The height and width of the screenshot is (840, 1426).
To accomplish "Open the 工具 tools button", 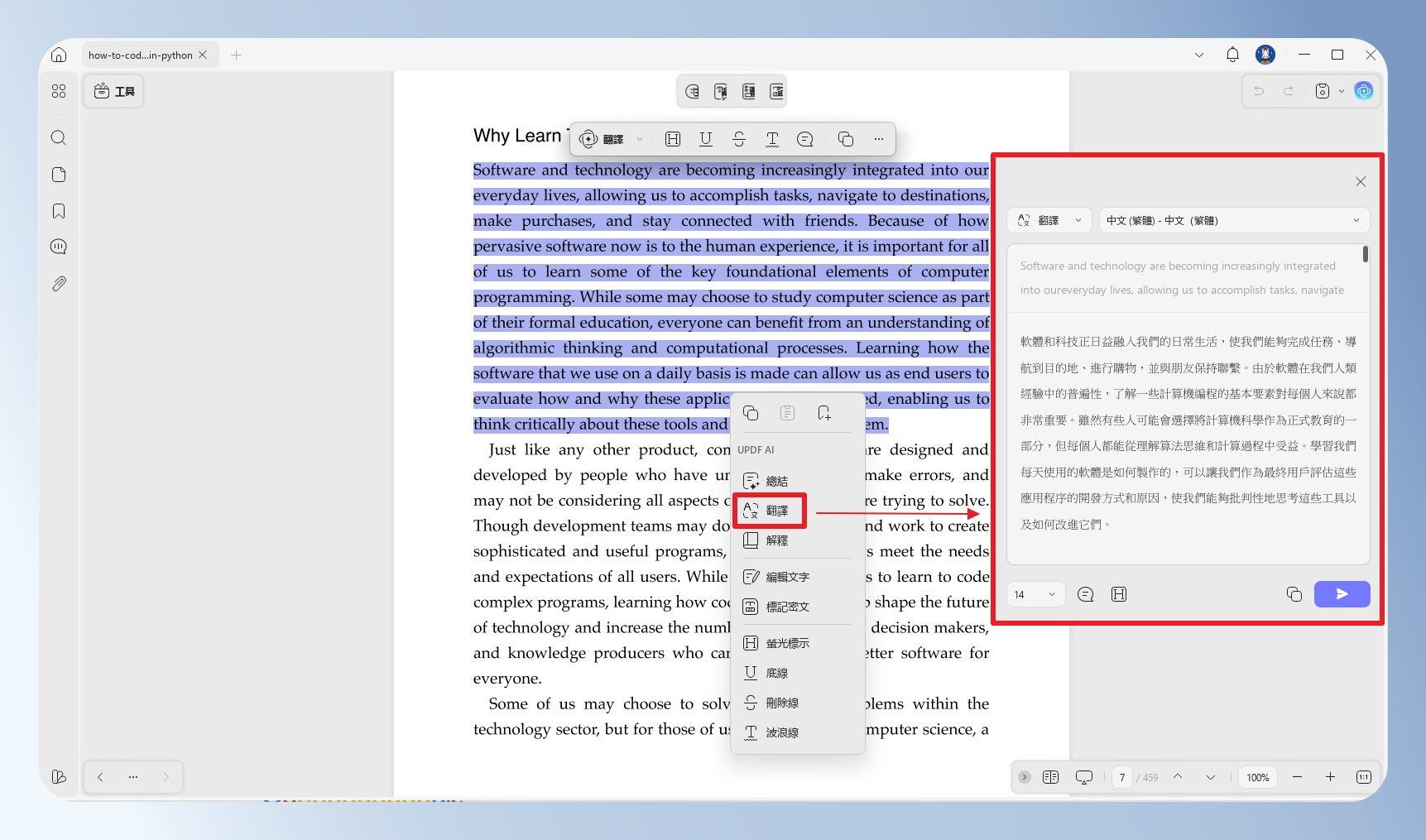I will [114, 91].
